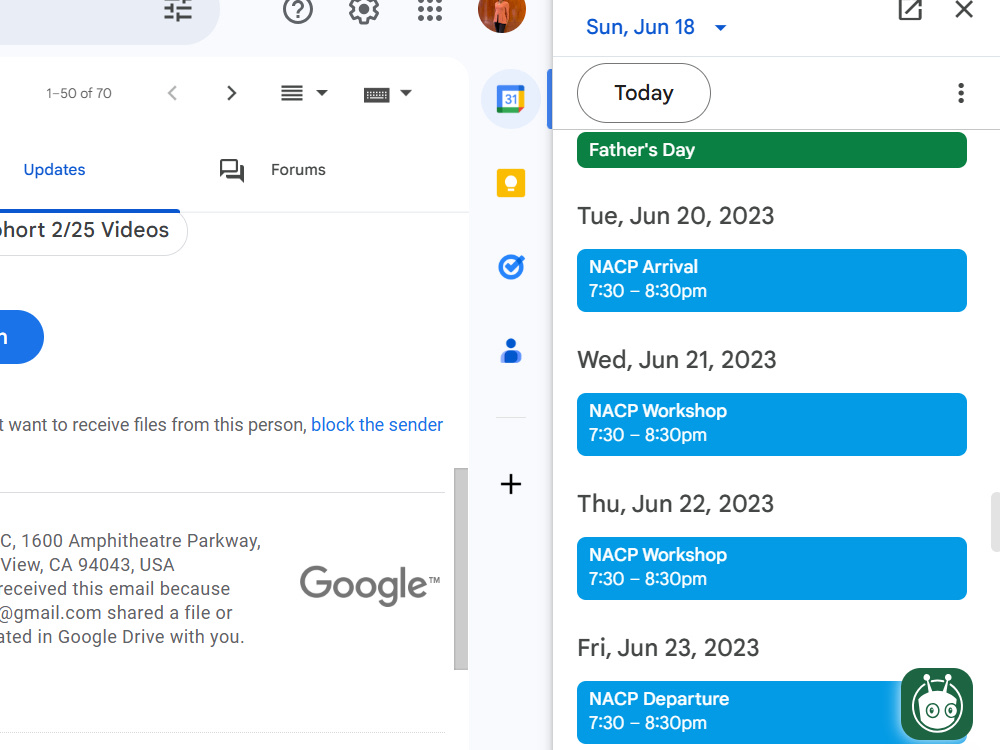Click the '1–50 of 70' message count

(78, 93)
